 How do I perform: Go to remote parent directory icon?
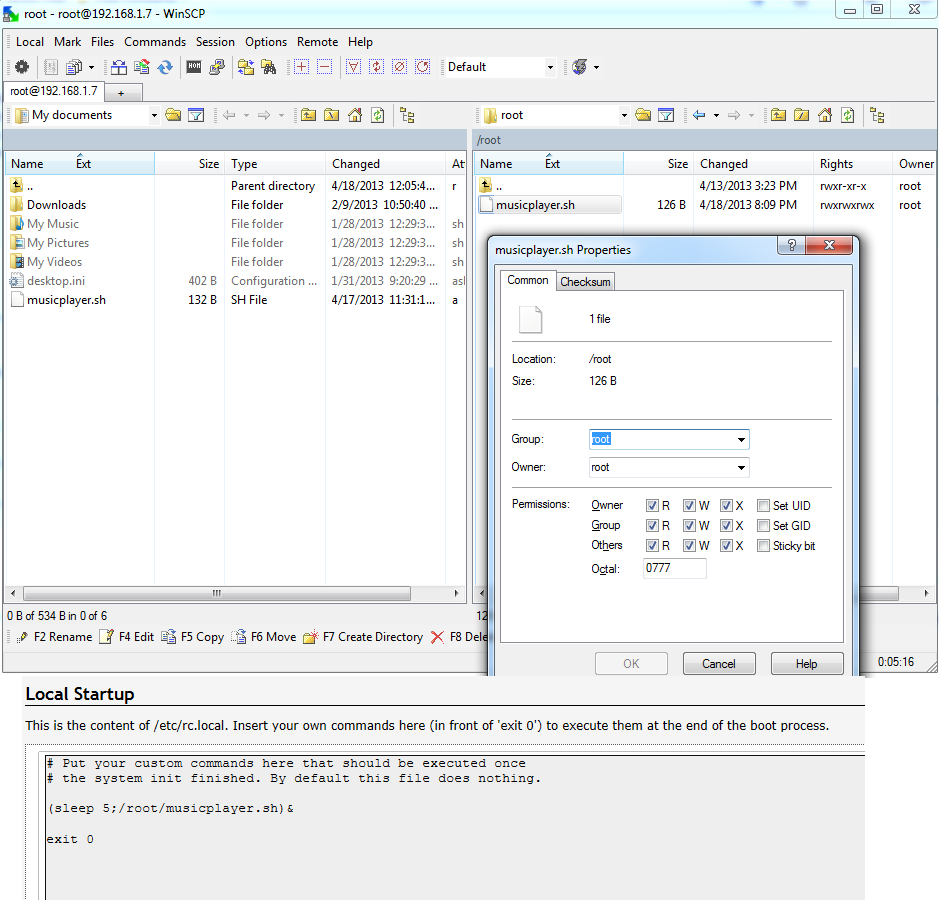point(779,115)
